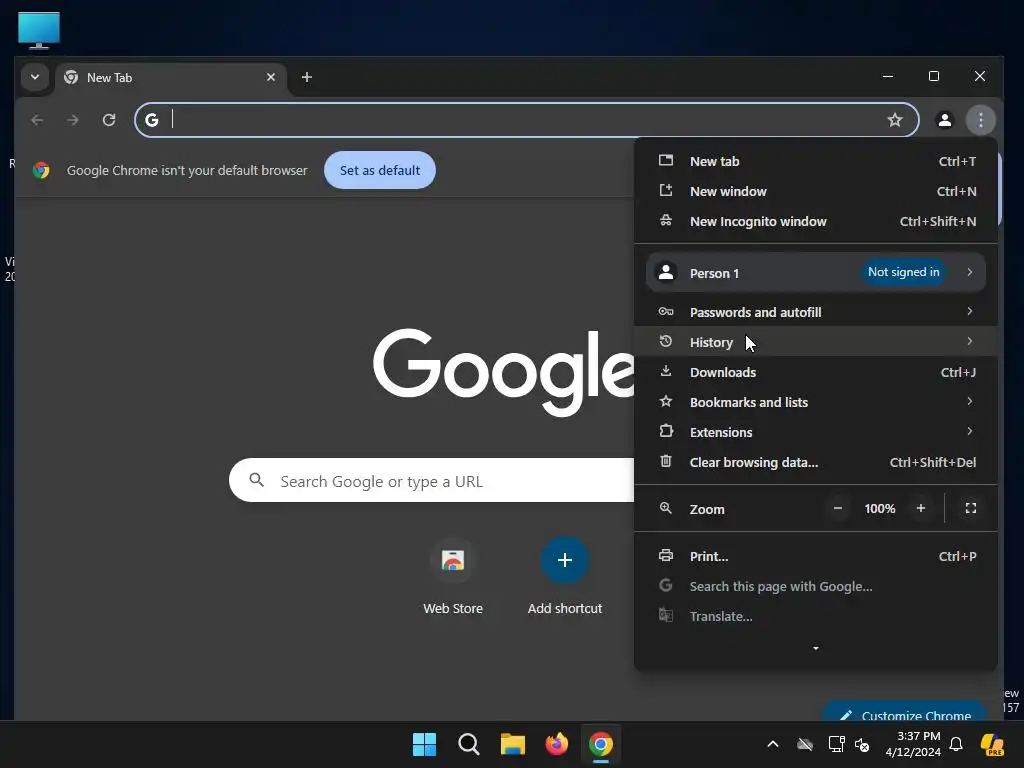Screen dimensions: 1024x768
Task: Close the Chrome three-dot menu button
Action: [980, 120]
